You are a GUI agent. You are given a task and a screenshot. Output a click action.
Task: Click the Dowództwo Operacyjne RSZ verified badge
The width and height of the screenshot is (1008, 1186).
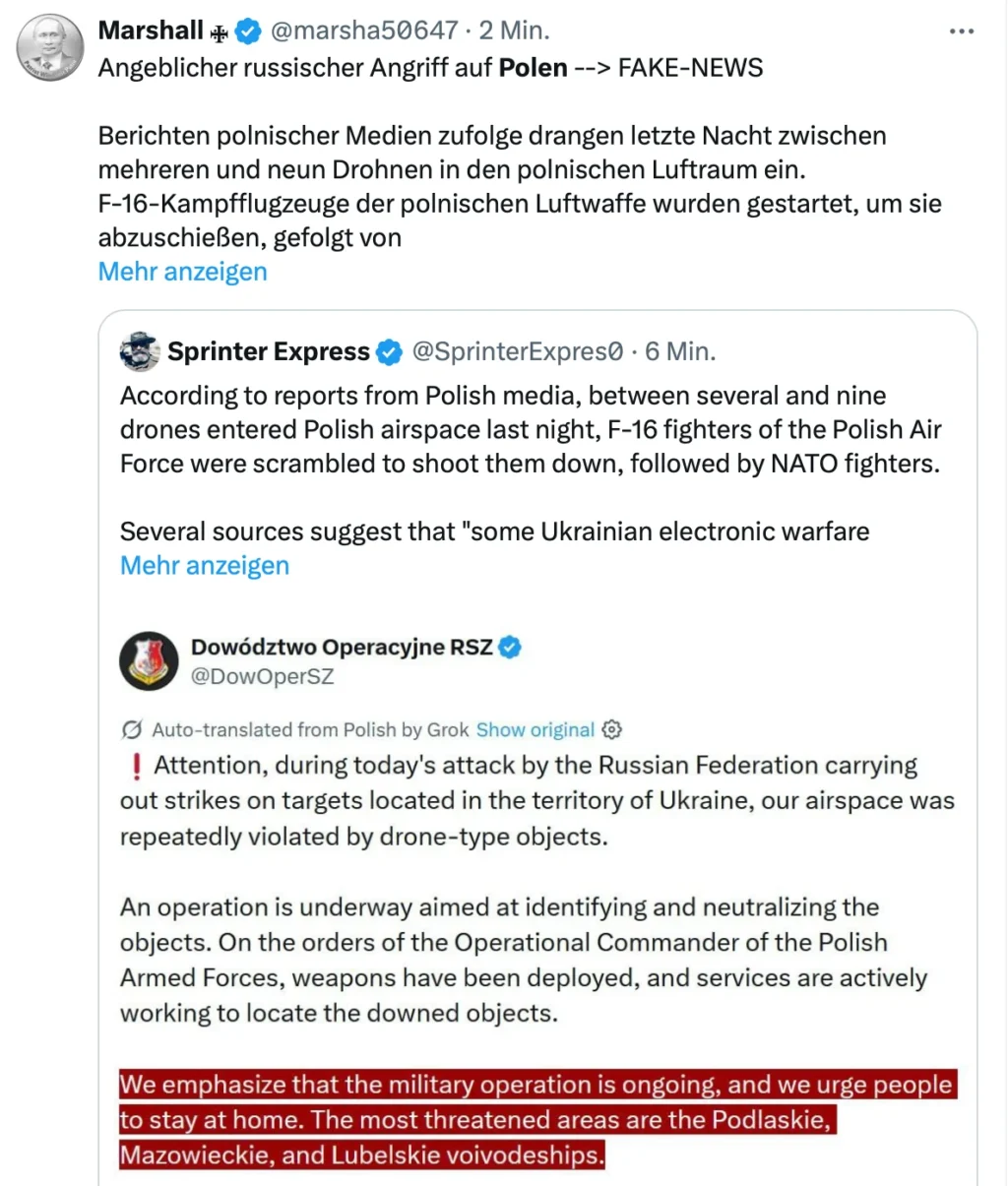[510, 647]
